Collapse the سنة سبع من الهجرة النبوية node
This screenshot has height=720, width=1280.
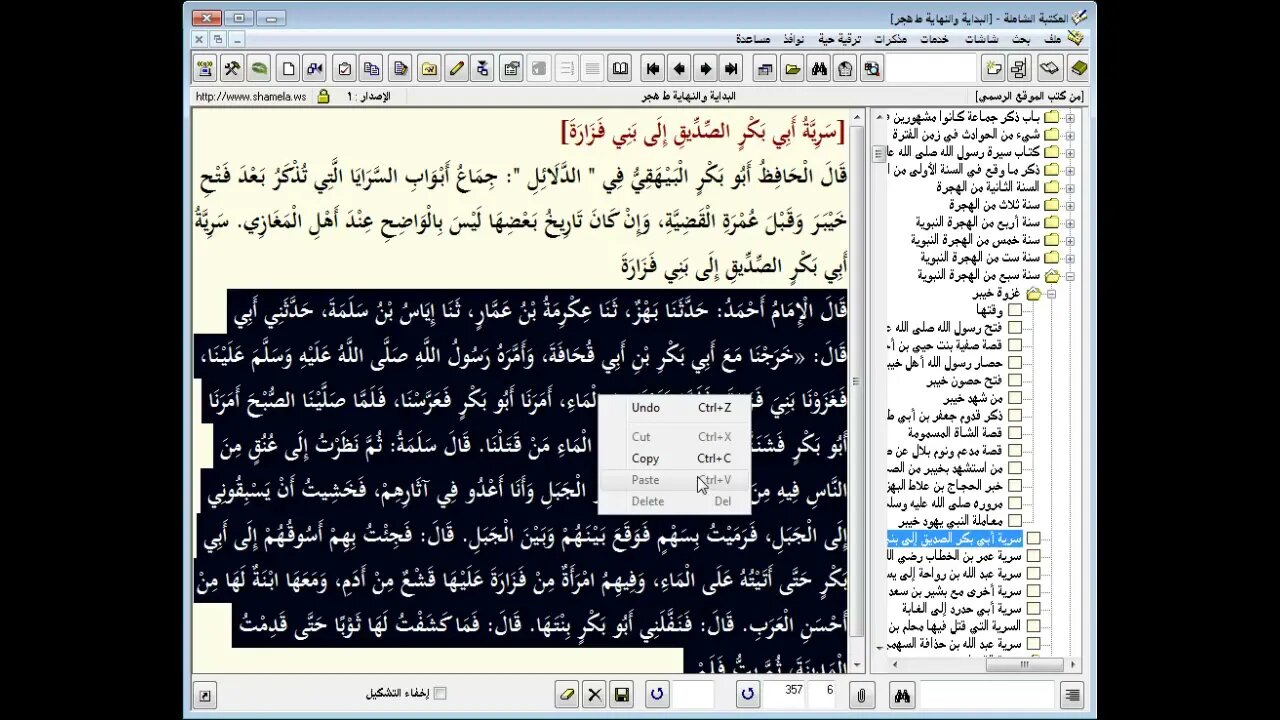(x=1069, y=275)
